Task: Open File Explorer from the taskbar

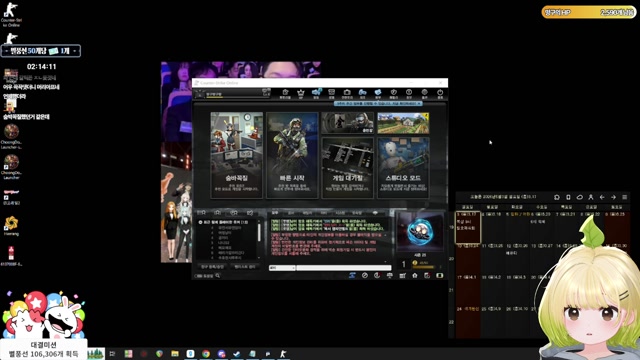Action: pos(175,353)
